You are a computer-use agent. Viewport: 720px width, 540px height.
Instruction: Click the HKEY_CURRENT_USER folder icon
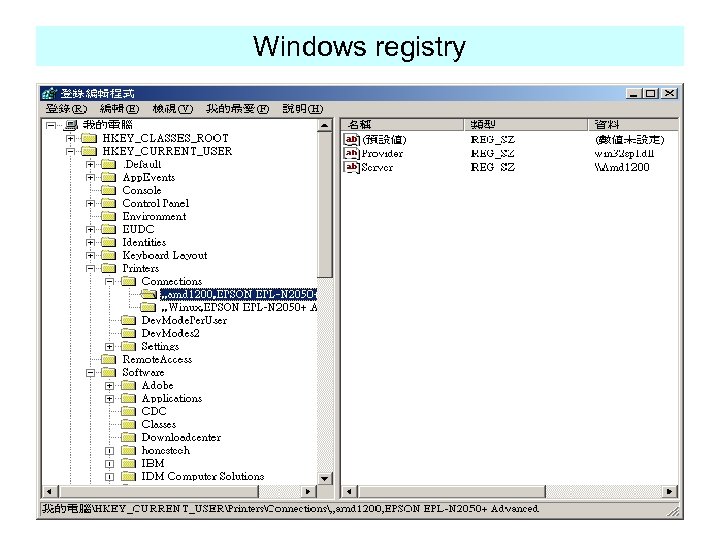click(89, 151)
